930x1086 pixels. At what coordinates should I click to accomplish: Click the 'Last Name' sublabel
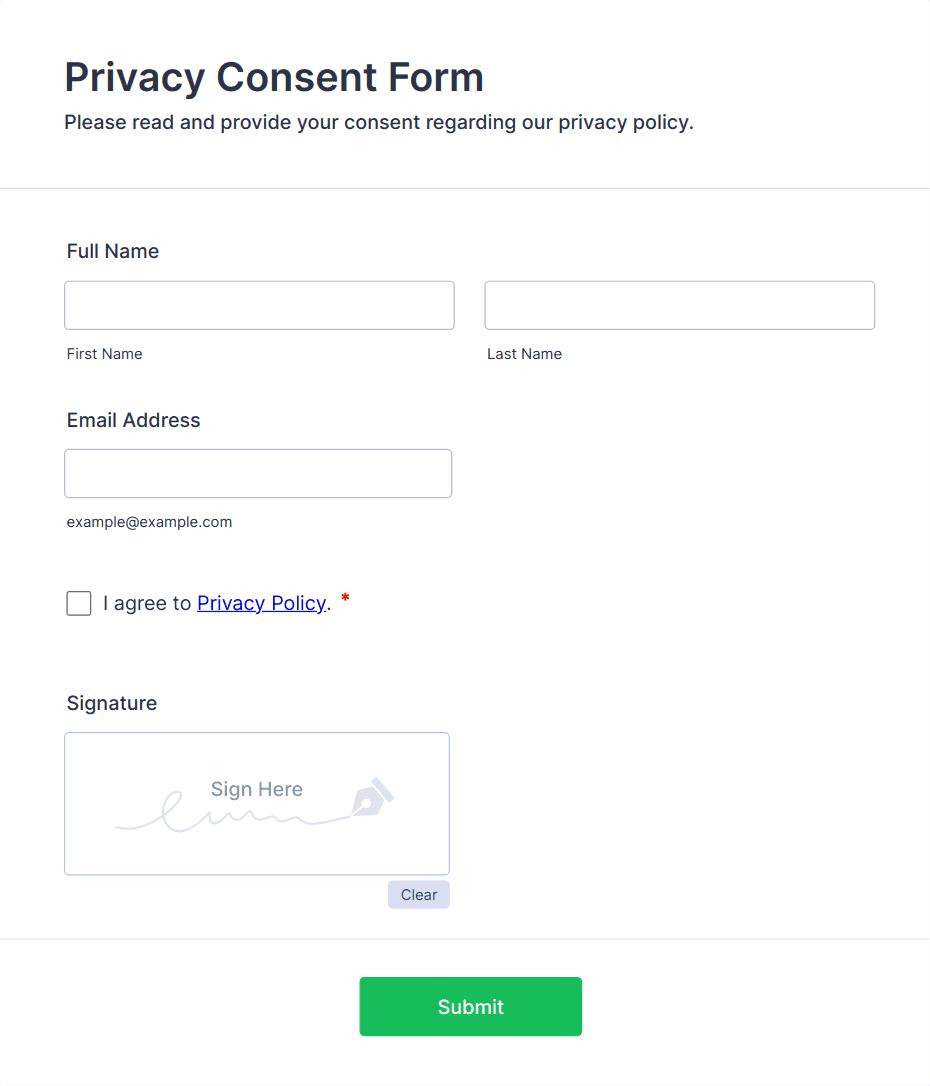tap(524, 354)
